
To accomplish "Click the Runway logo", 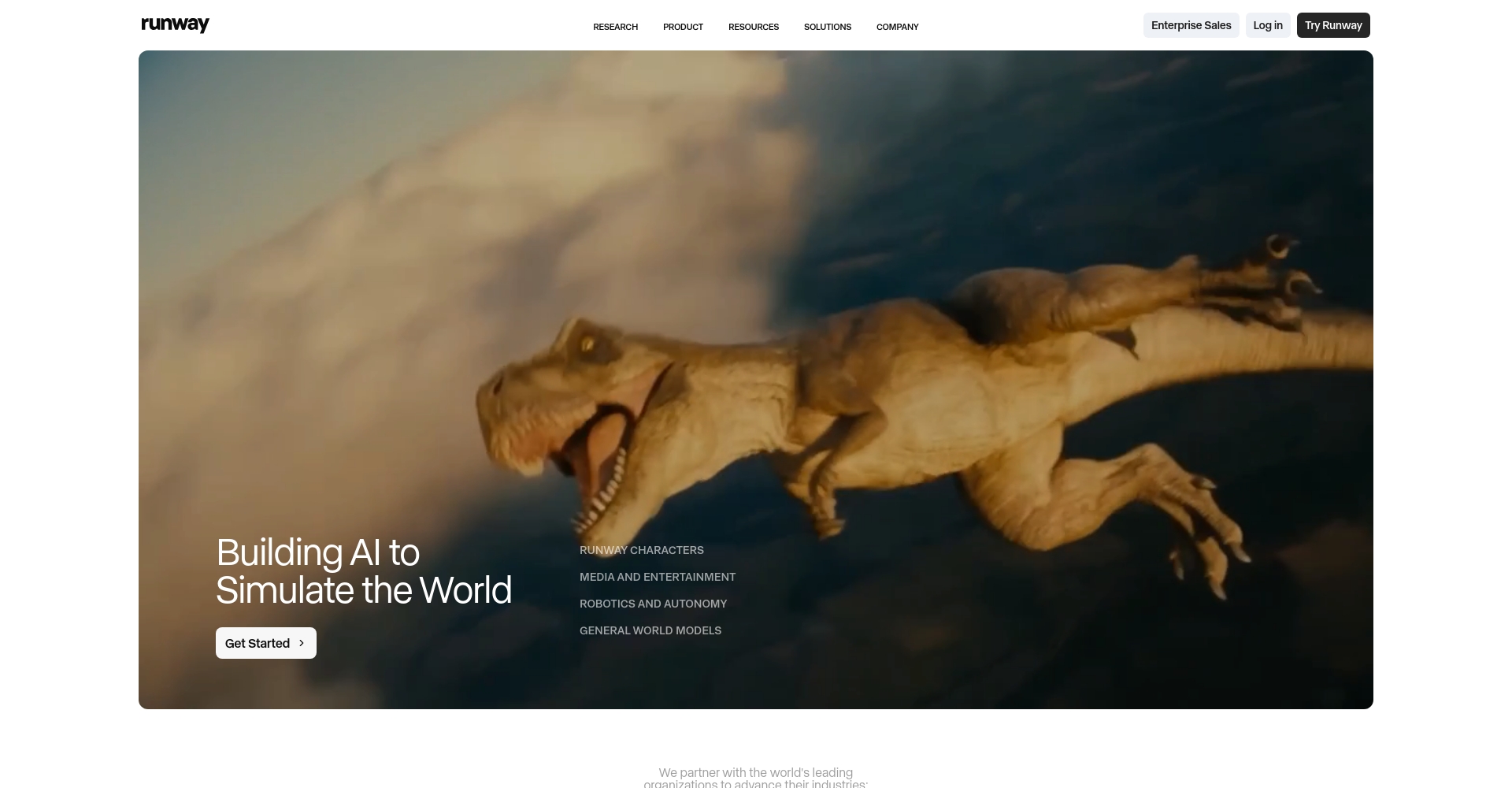I will pos(175,24).
